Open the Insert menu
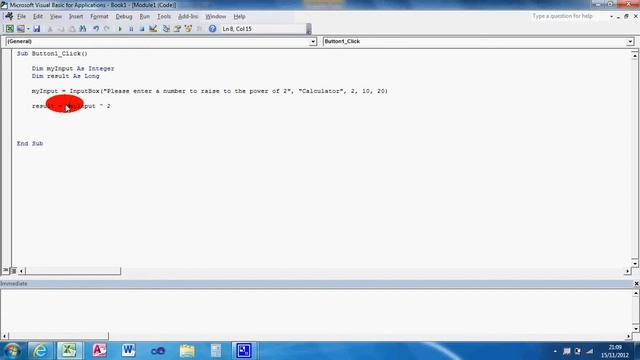640x360 pixels. [x=76, y=16]
